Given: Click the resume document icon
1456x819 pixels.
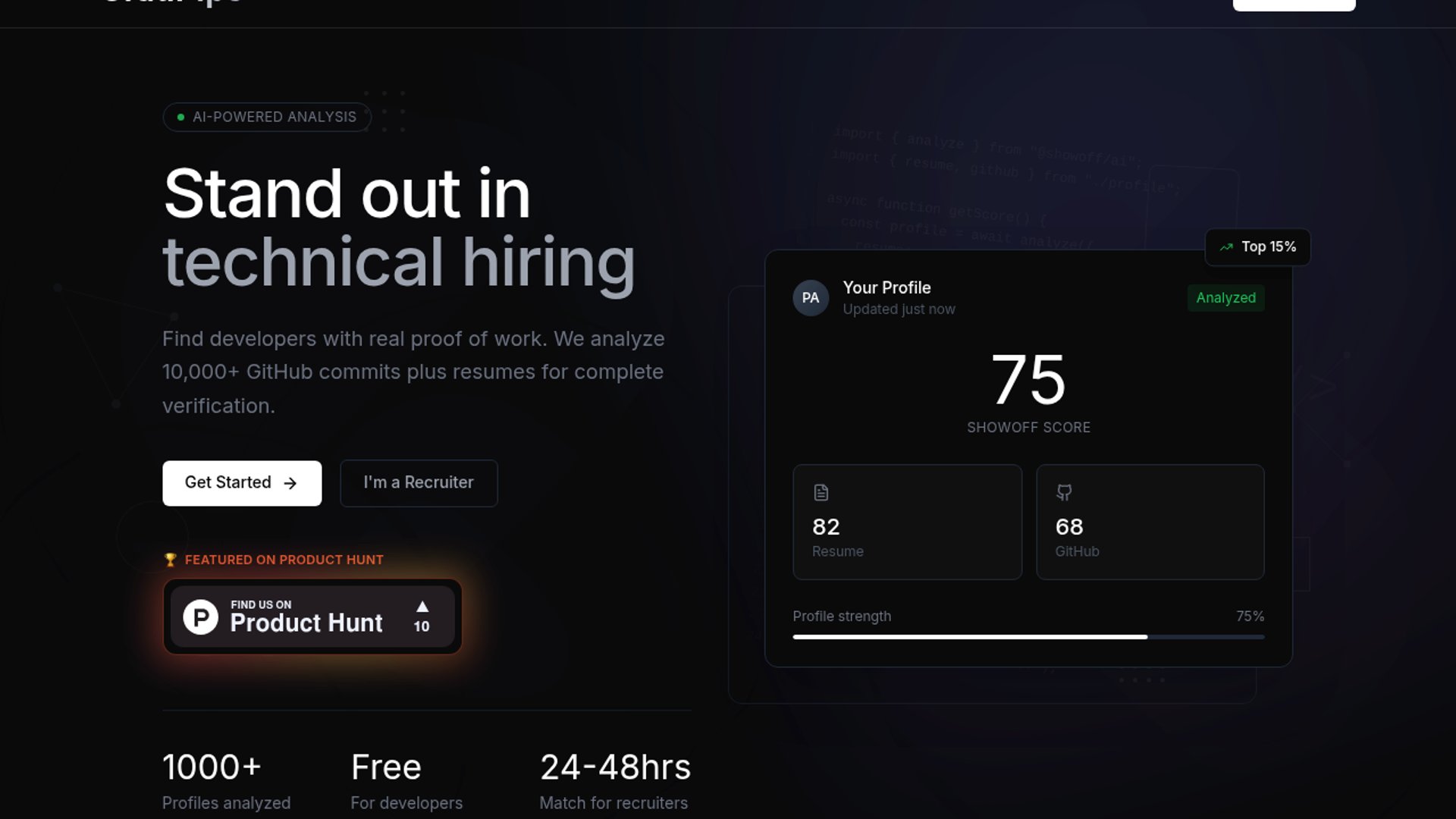Looking at the screenshot, I should coord(821,493).
